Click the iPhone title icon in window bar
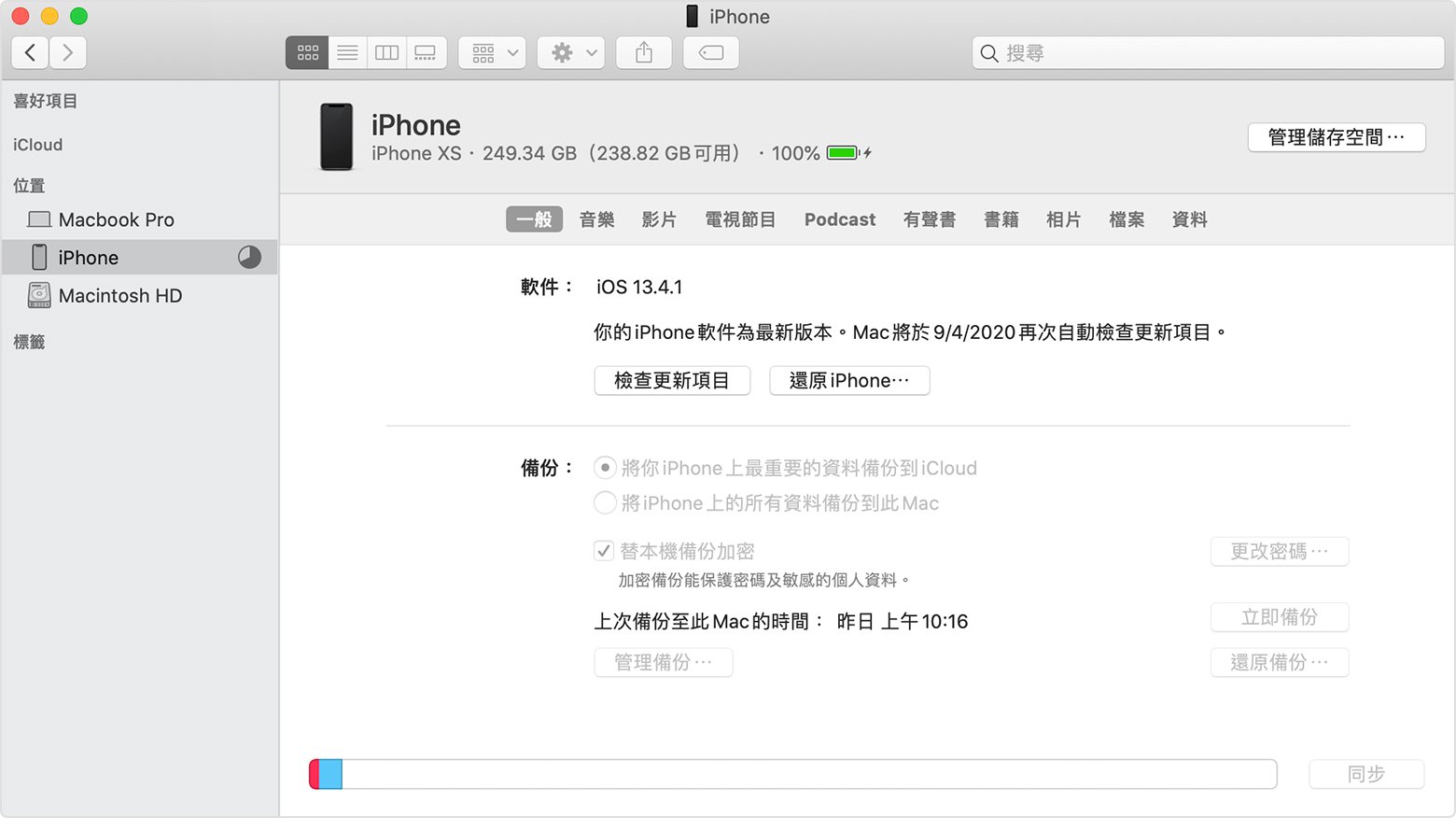The height and width of the screenshot is (818, 1456). (692, 16)
